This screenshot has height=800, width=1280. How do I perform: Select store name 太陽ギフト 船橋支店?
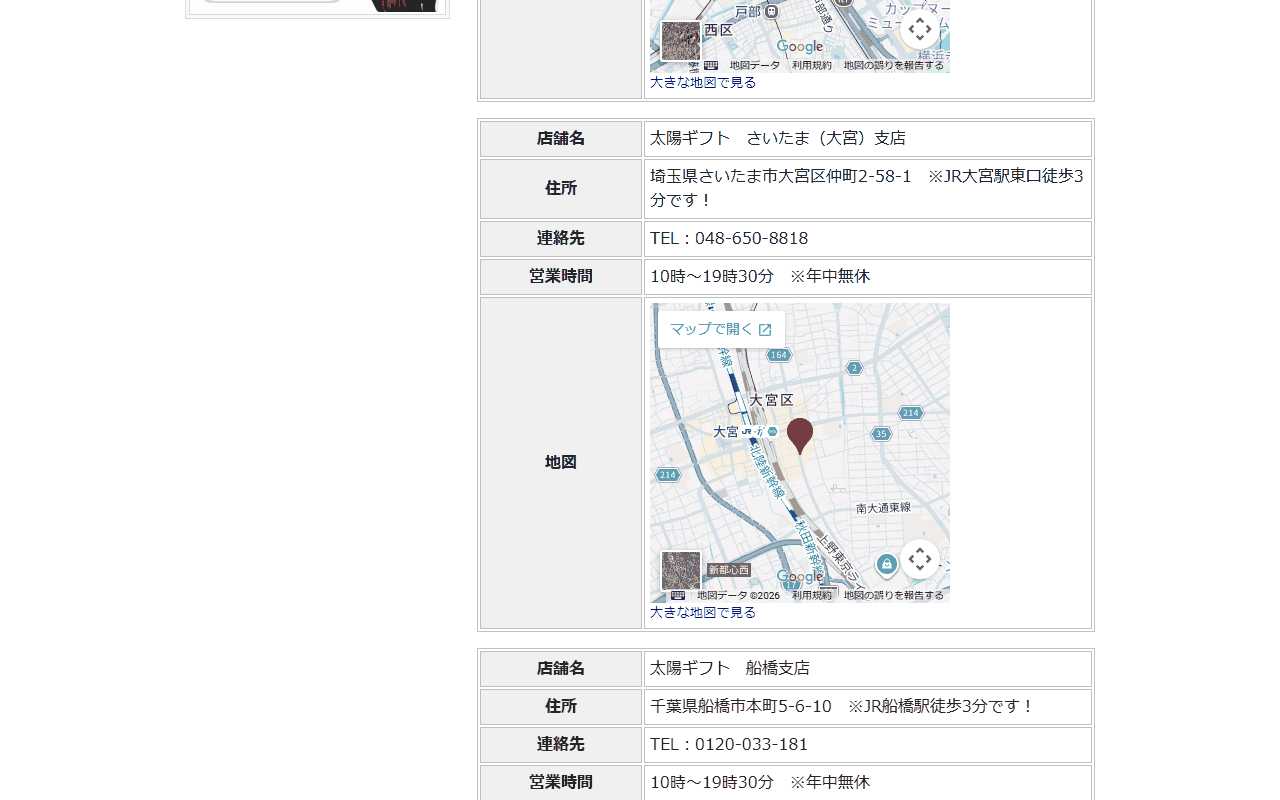click(x=730, y=668)
